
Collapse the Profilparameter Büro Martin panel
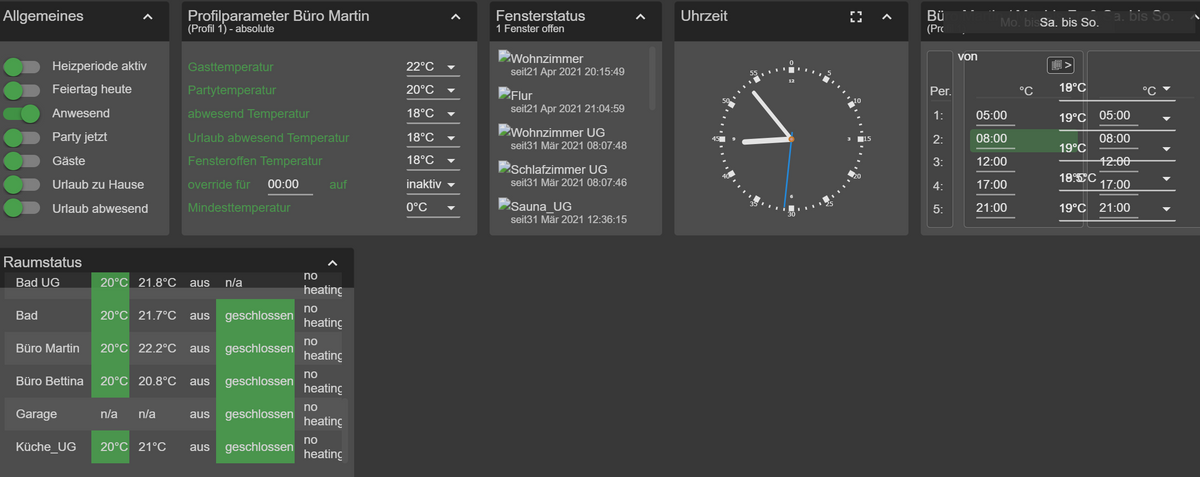[456, 17]
